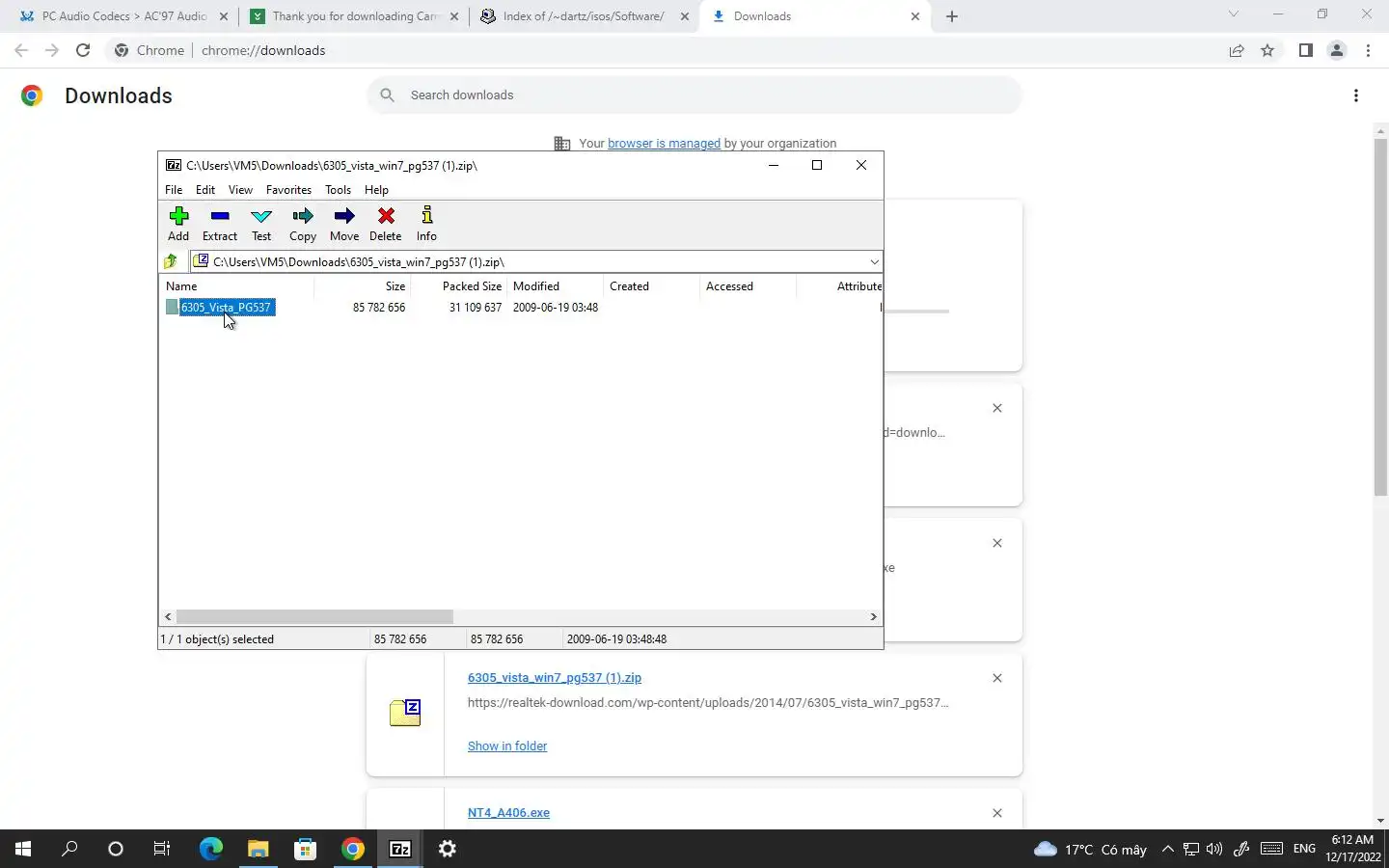Show hidden system tray icons
This screenshot has width=1389, height=868.
[1167, 849]
